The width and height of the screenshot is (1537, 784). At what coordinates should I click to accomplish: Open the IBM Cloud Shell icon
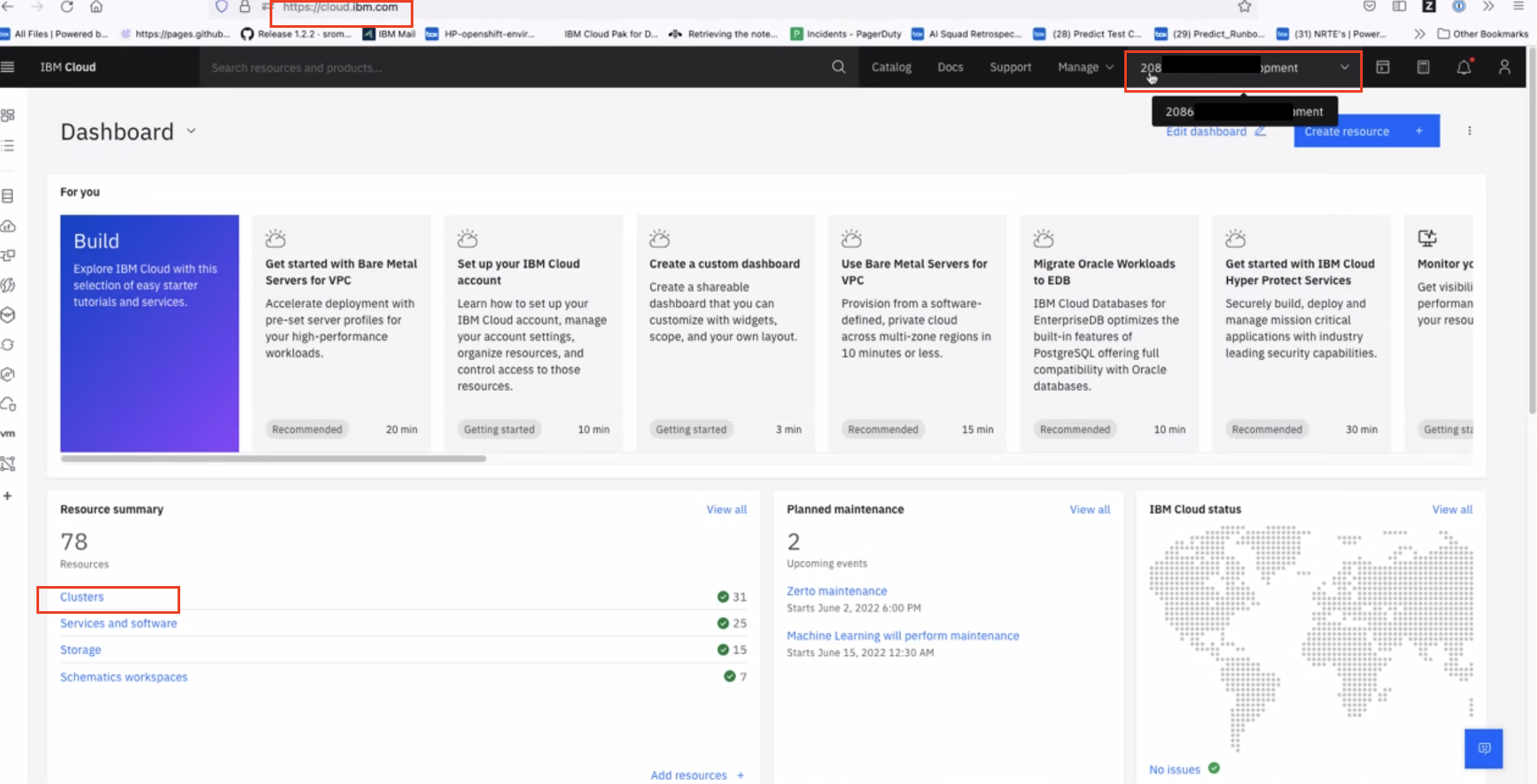(1383, 67)
